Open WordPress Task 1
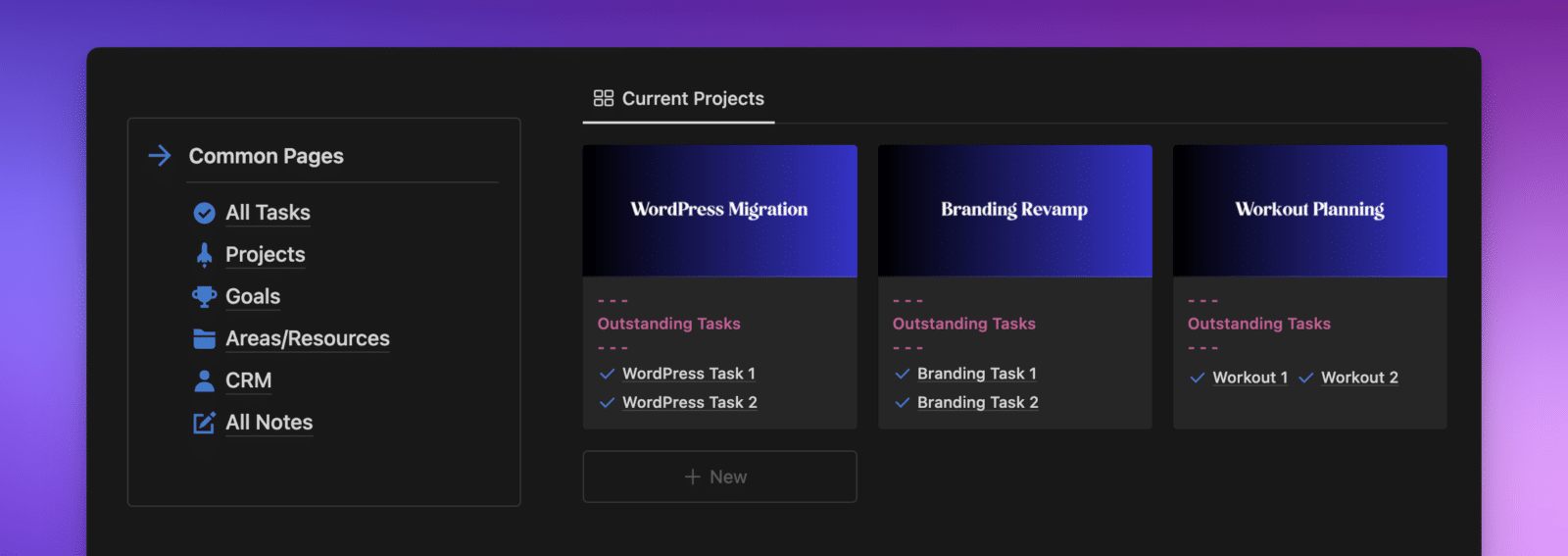This screenshot has height=556, width=1568. click(688, 374)
